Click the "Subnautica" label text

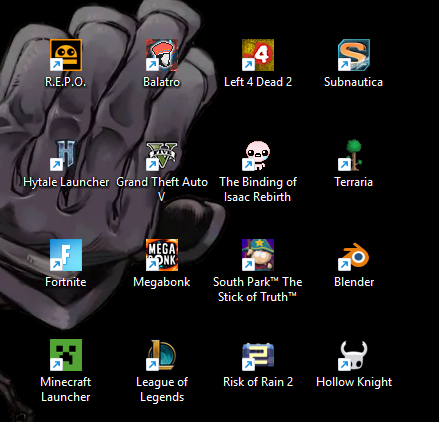[354, 82]
